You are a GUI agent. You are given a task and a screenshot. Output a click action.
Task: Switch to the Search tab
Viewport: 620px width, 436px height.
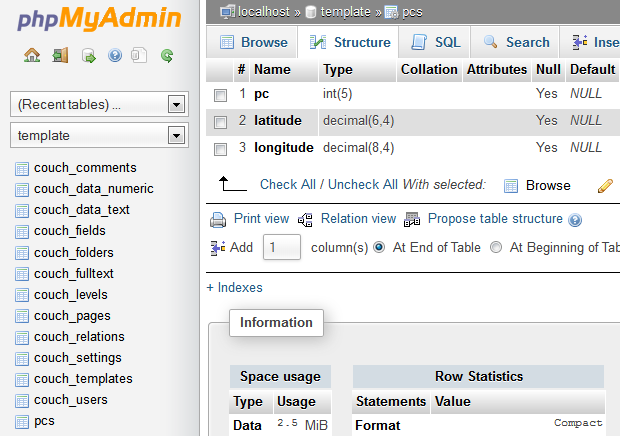(515, 42)
